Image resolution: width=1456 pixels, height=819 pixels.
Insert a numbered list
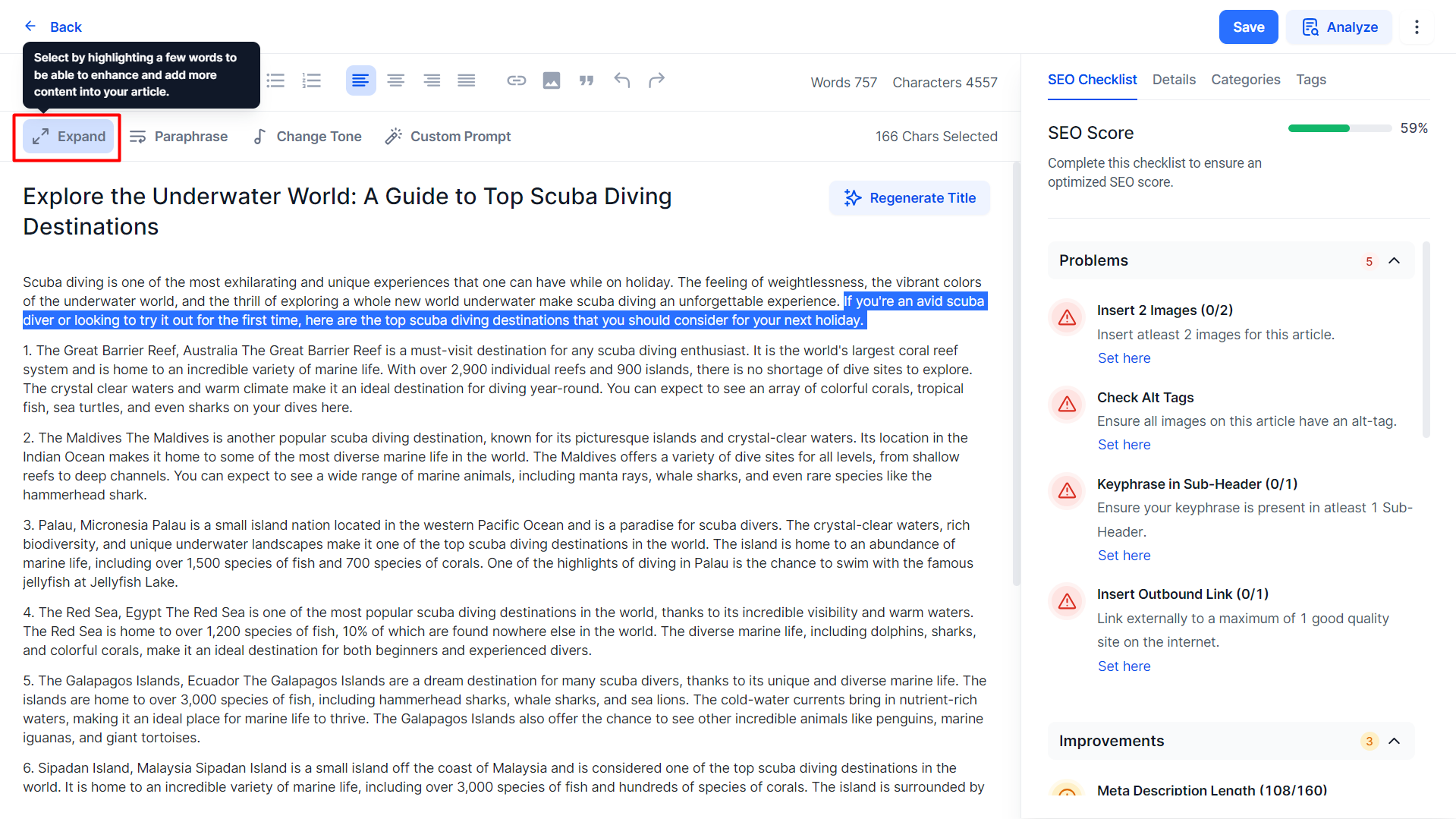[312, 80]
